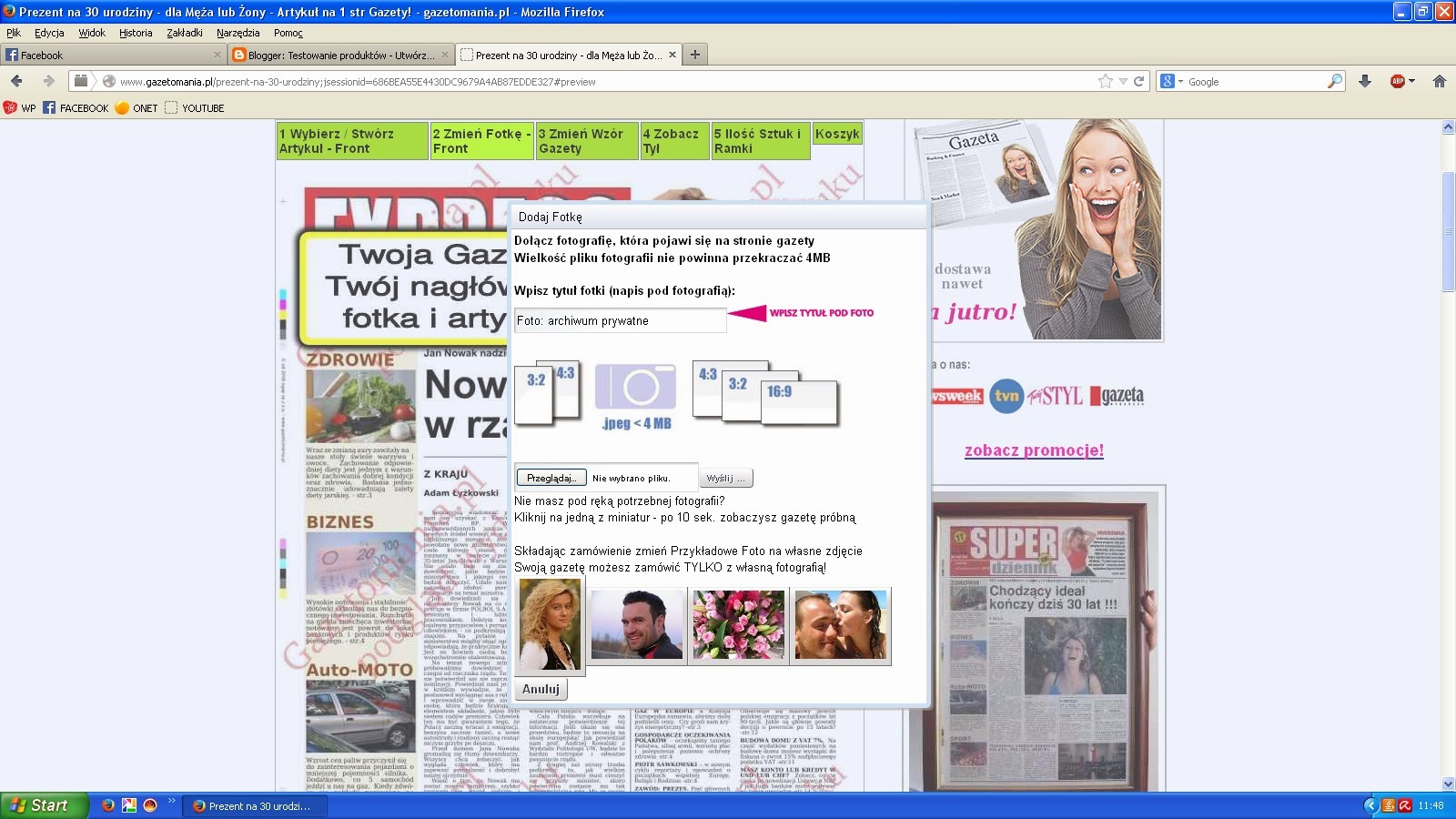Select the kissing couple sample photo
1456x819 pixels.
840,624
